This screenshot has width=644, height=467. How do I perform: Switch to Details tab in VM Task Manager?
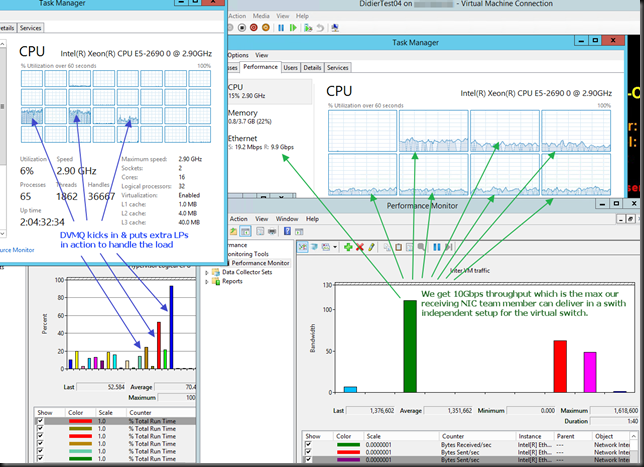tap(312, 68)
